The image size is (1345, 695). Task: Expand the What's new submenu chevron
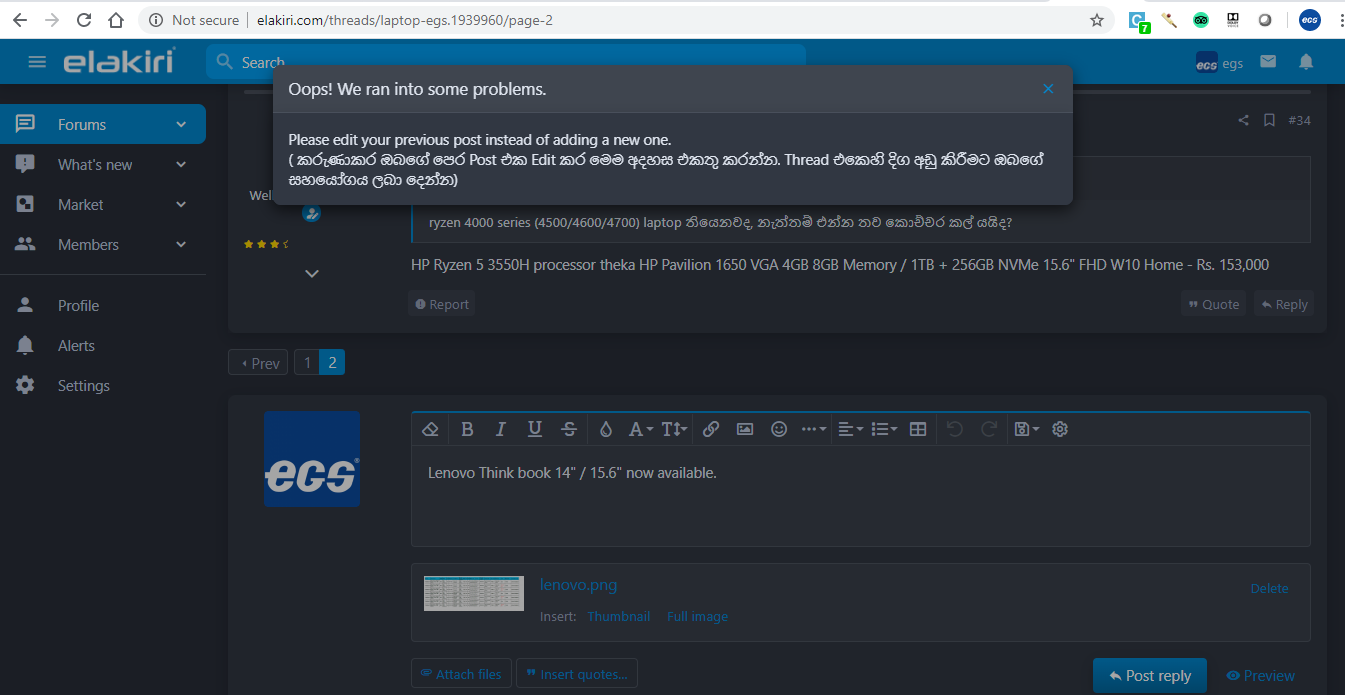181,165
